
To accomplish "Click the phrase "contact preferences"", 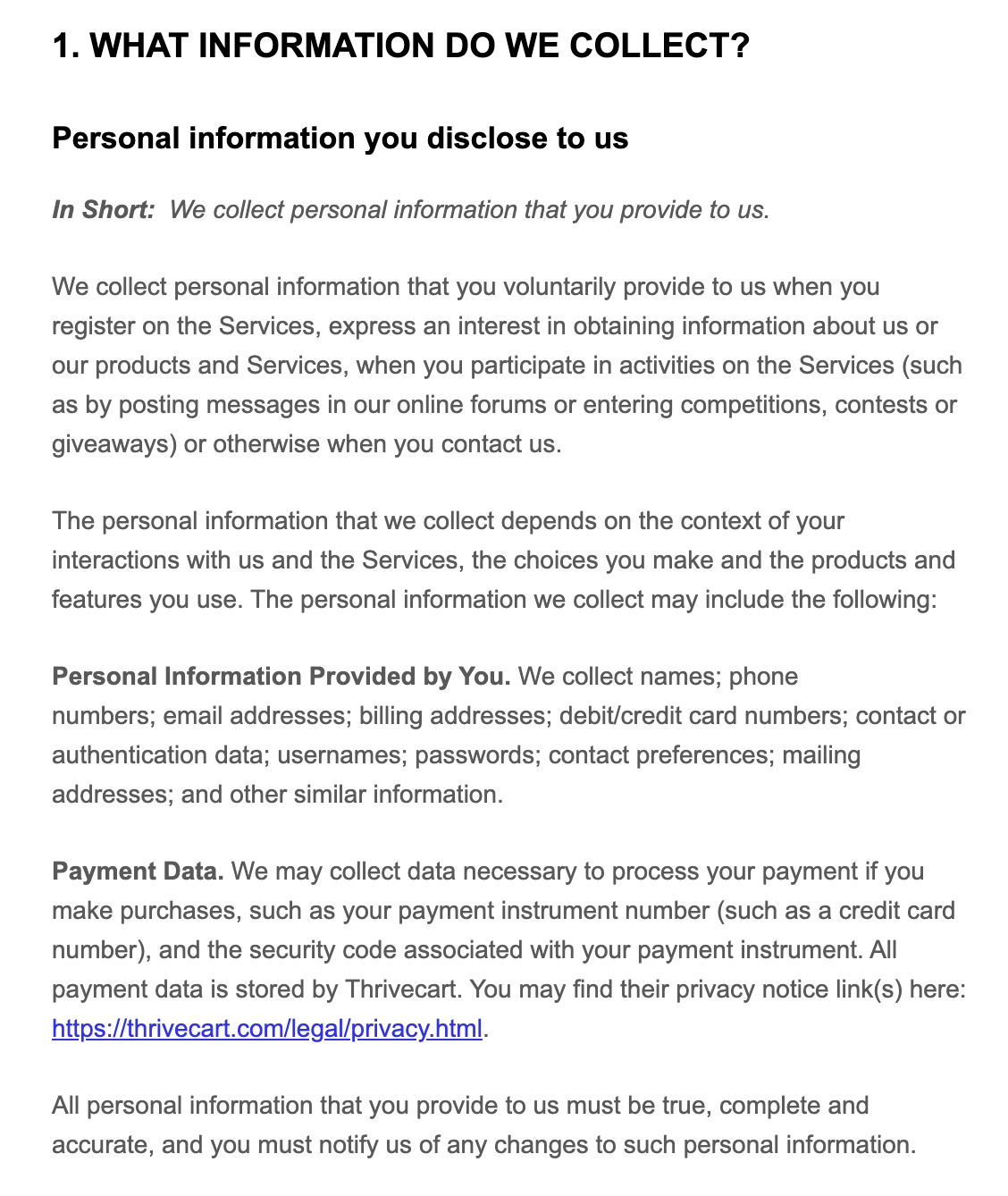I will [659, 755].
